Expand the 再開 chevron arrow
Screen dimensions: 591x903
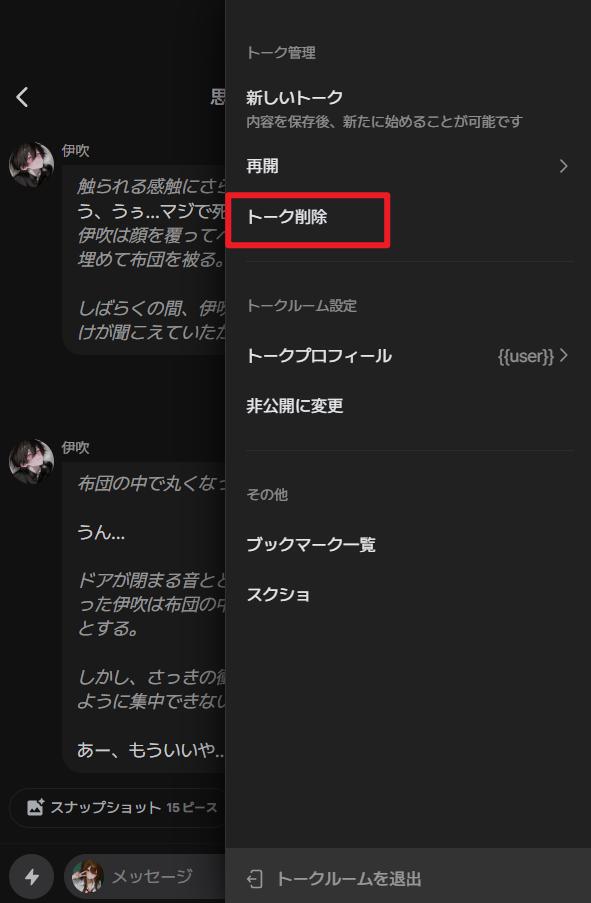563,166
